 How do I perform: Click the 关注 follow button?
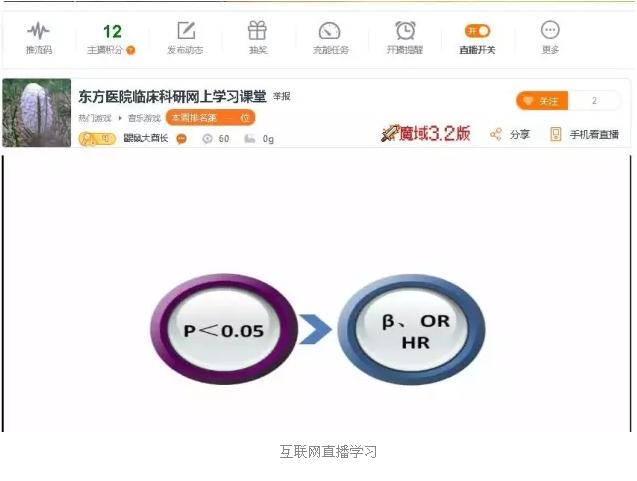pyautogui.click(x=542, y=101)
